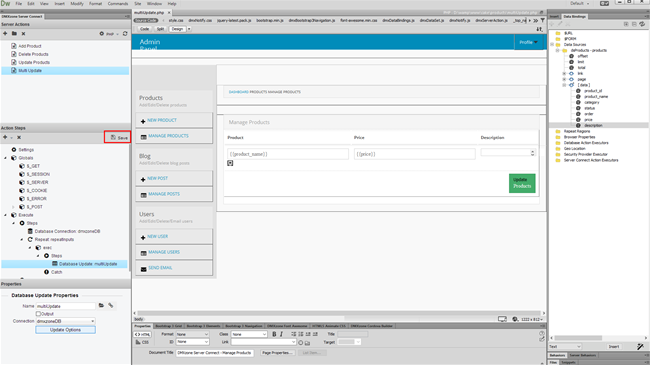Collapse the Globals tree node
This screenshot has height=365, width=650.
click(6, 158)
